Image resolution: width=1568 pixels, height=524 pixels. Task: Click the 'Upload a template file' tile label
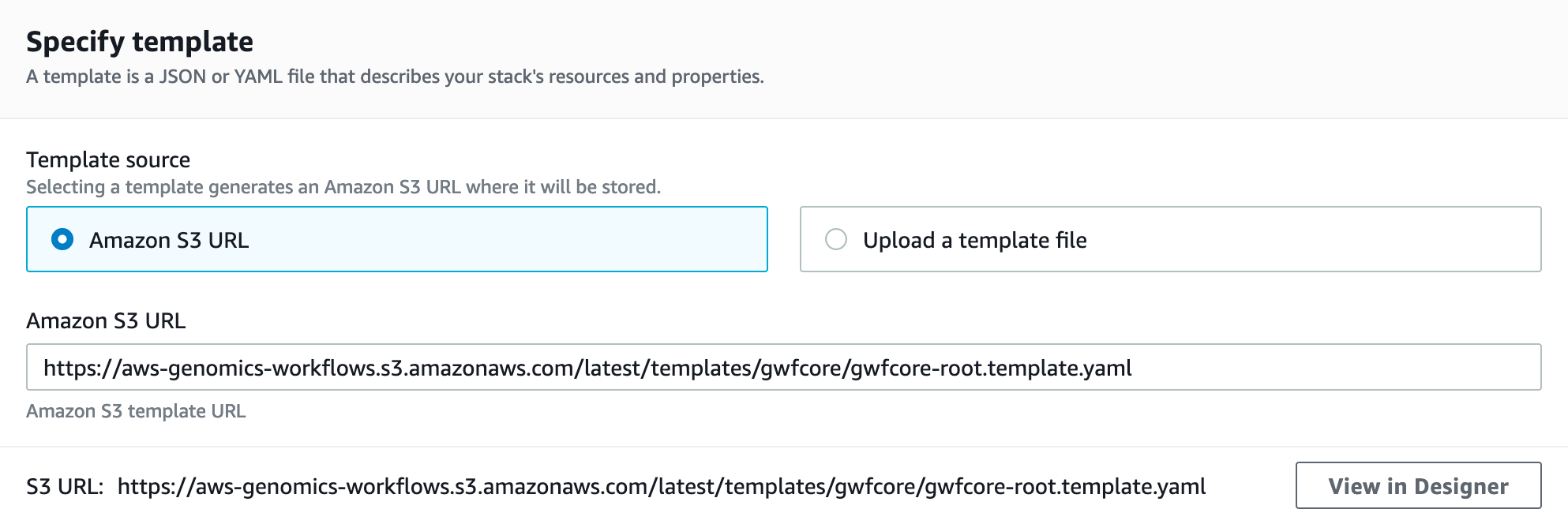[974, 240]
